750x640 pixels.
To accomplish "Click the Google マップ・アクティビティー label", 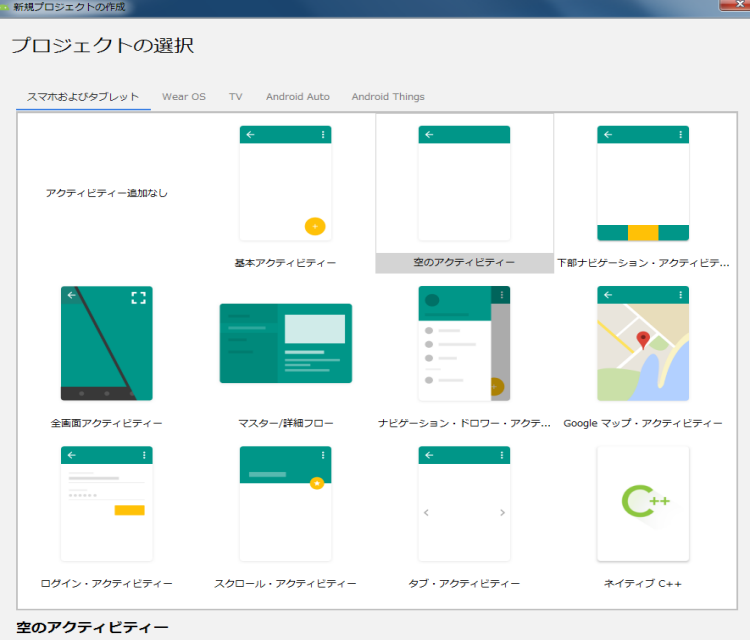I will pos(643,423).
